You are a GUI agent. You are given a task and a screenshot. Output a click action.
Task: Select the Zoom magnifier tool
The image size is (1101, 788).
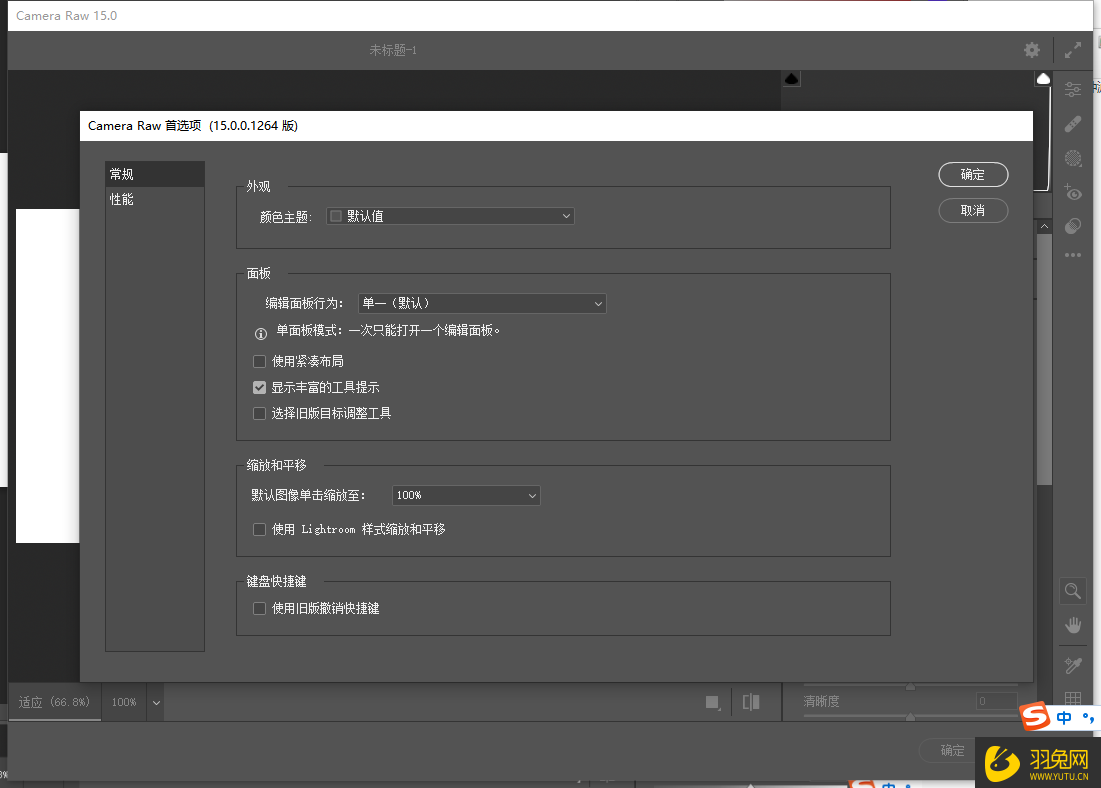[1072, 591]
